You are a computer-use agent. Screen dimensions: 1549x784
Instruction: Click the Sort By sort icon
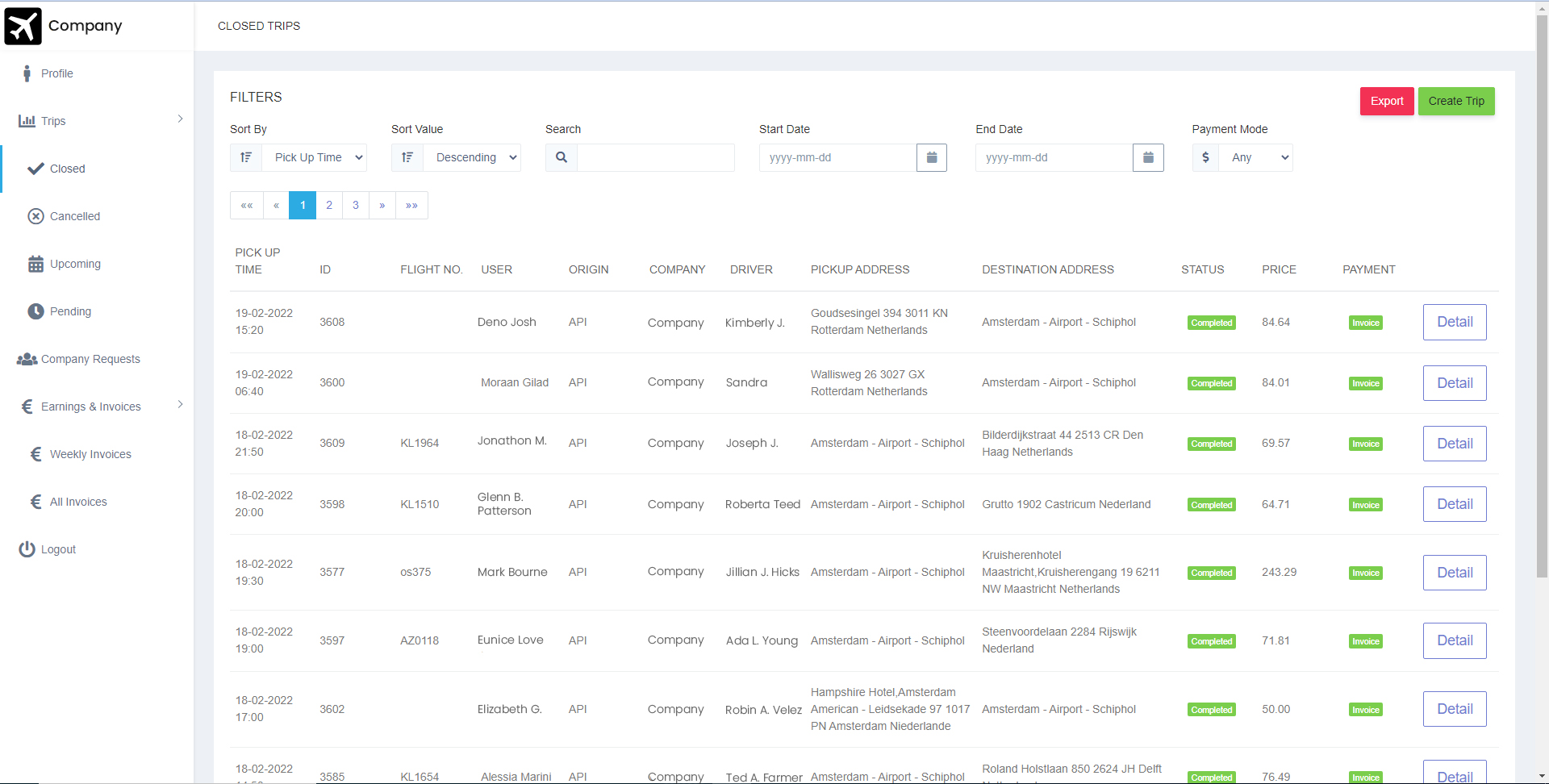point(246,158)
